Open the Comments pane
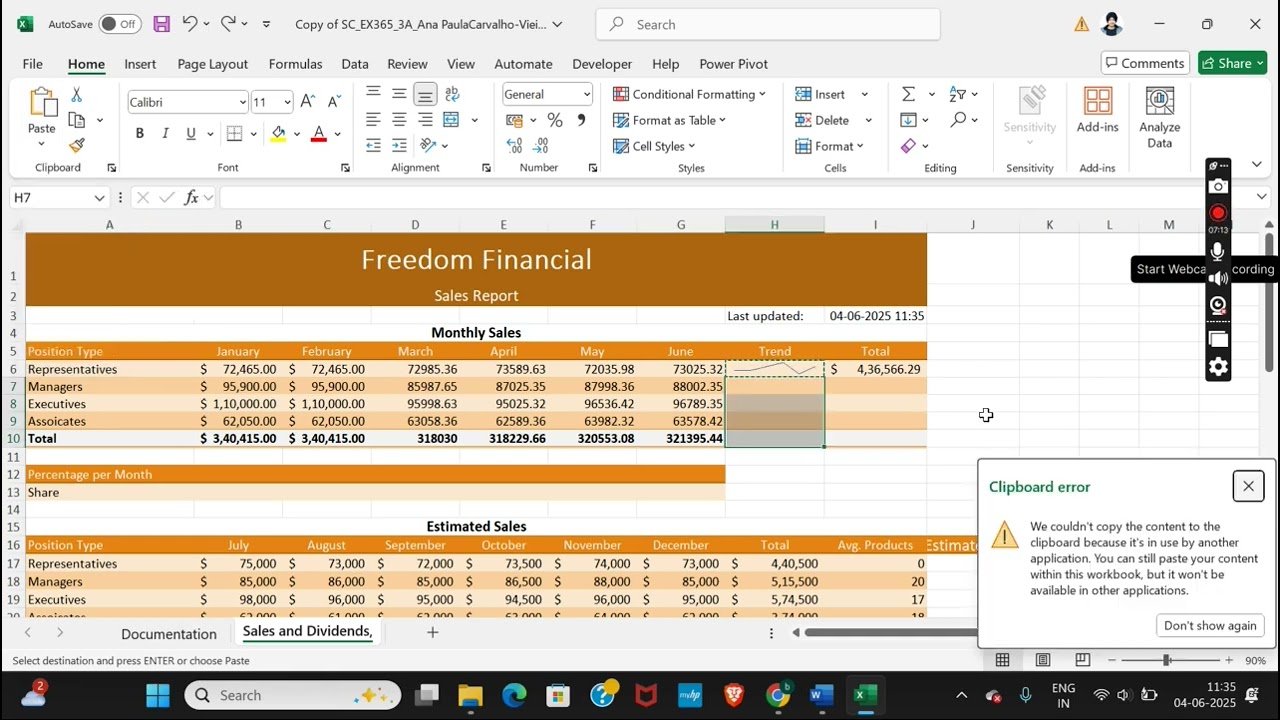 click(x=1145, y=63)
